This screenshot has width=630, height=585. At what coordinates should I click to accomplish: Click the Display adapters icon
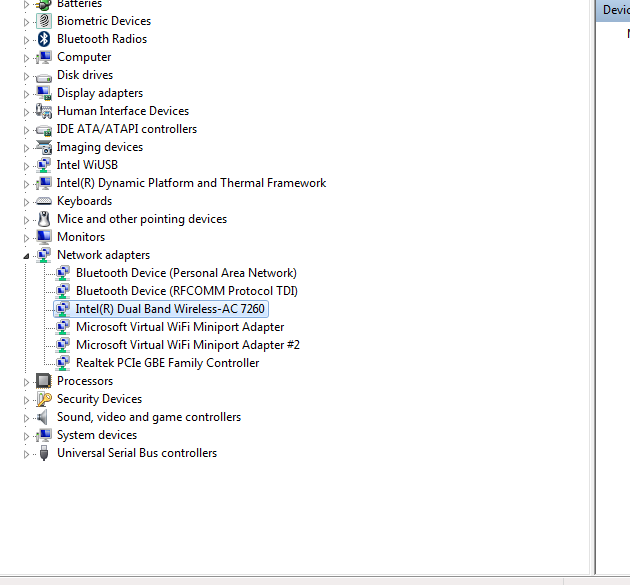[x=44, y=93]
